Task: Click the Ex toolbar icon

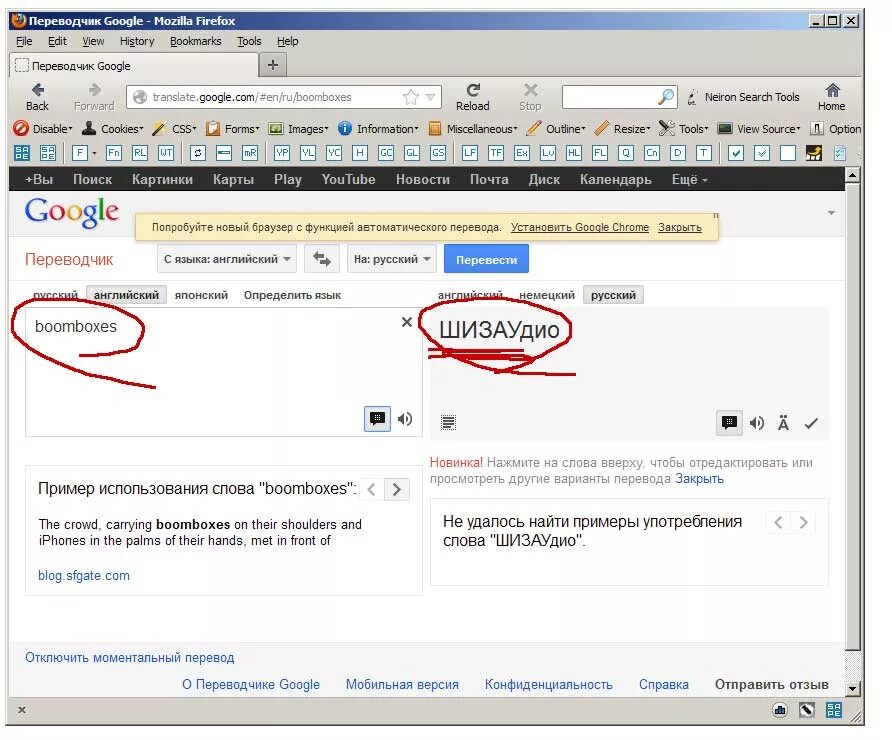Action: [x=522, y=153]
